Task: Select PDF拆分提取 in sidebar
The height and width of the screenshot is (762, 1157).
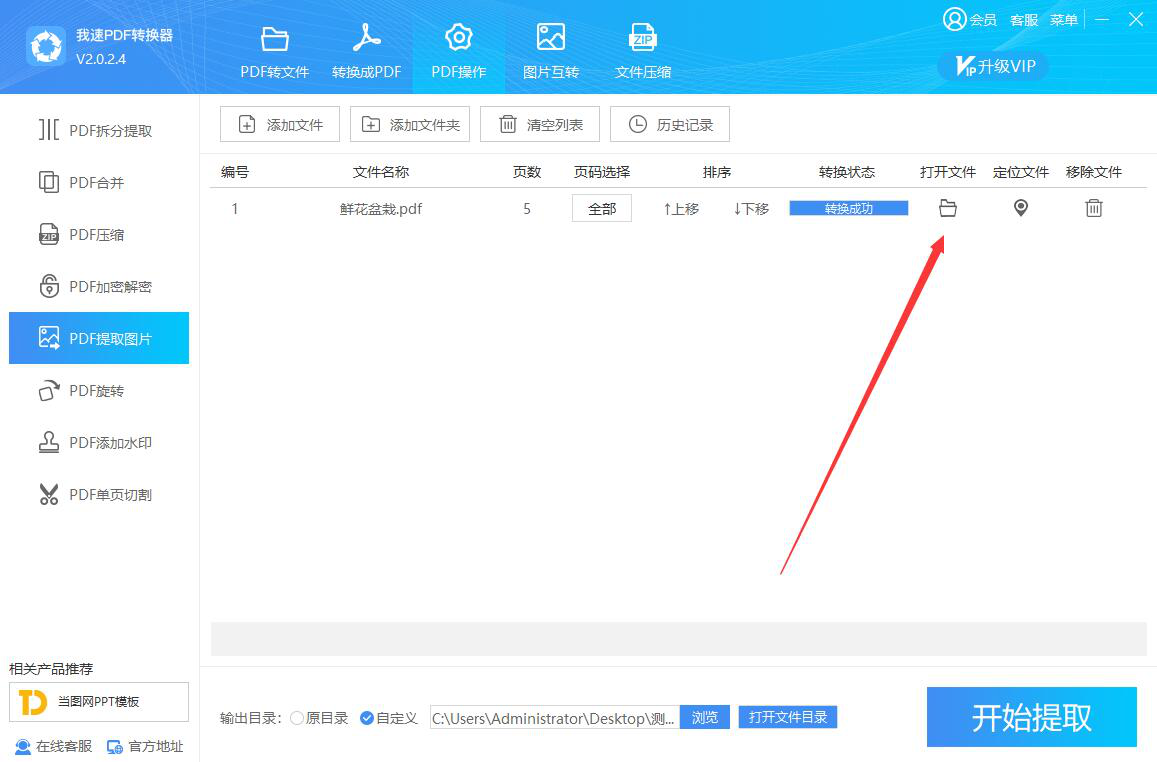Action: pyautogui.click(x=99, y=131)
